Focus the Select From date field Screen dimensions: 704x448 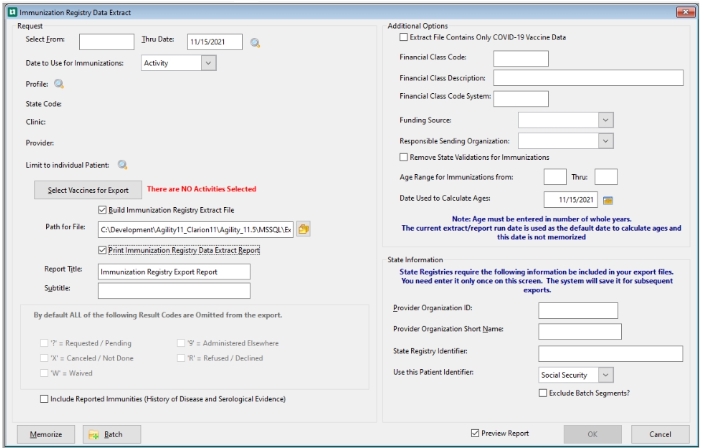click(106, 41)
